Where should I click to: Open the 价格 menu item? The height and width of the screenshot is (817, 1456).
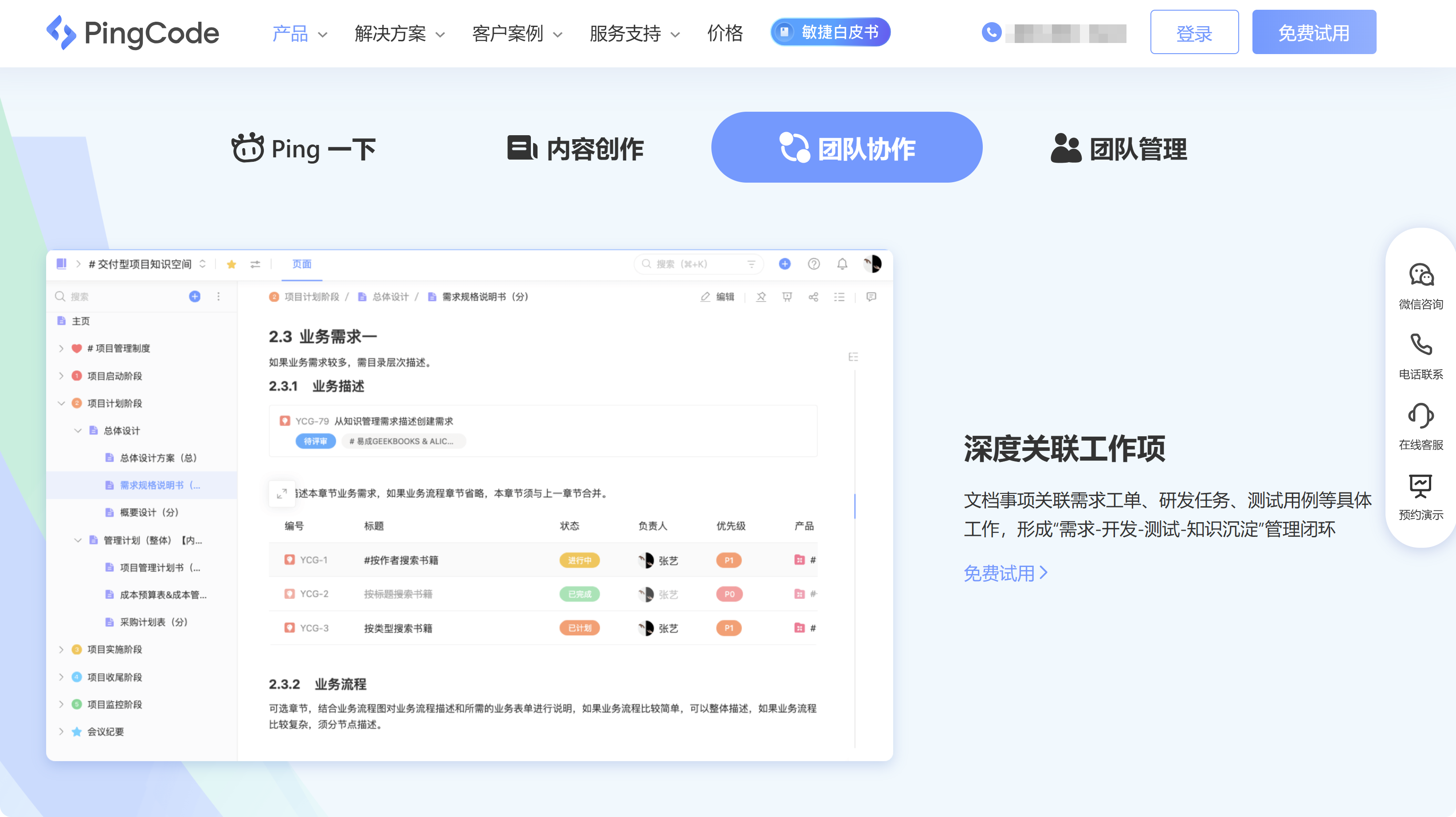[725, 33]
